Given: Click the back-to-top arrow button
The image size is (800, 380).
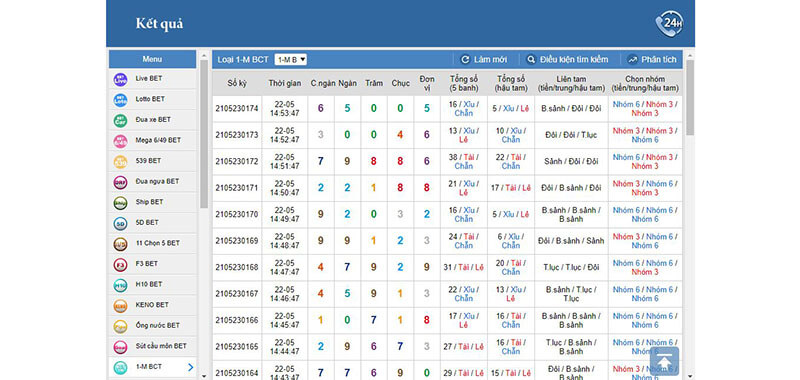Looking at the screenshot, I should (664, 361).
